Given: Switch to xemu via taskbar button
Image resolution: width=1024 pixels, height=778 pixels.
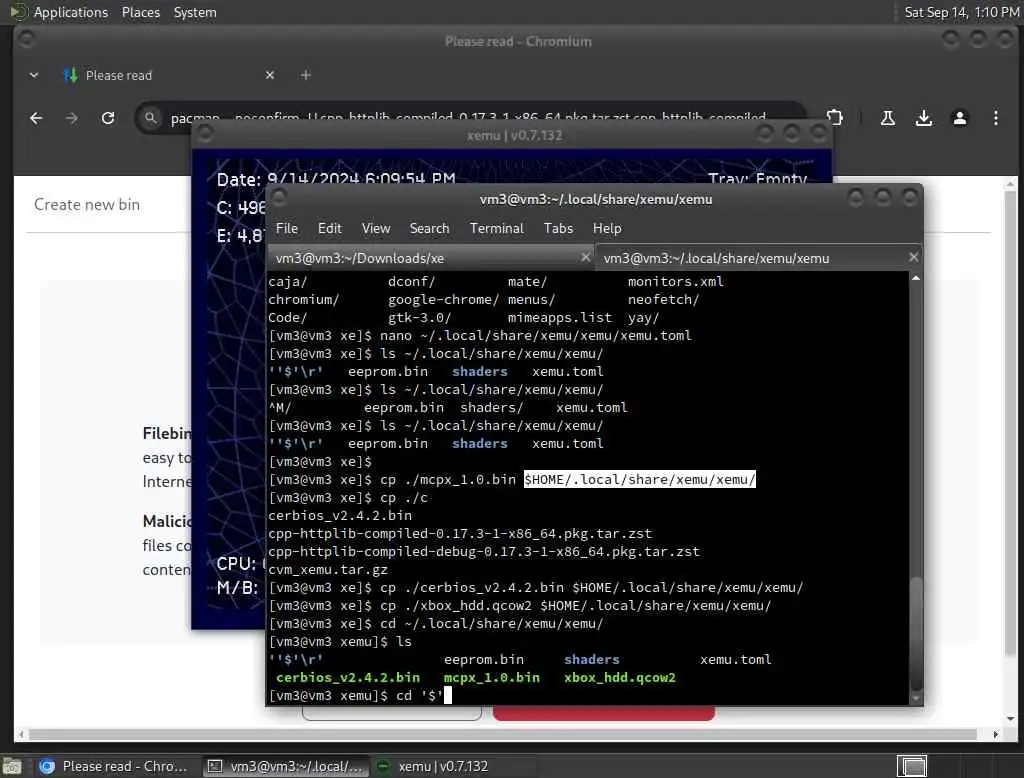Looking at the screenshot, I should pyautogui.click(x=434, y=766).
